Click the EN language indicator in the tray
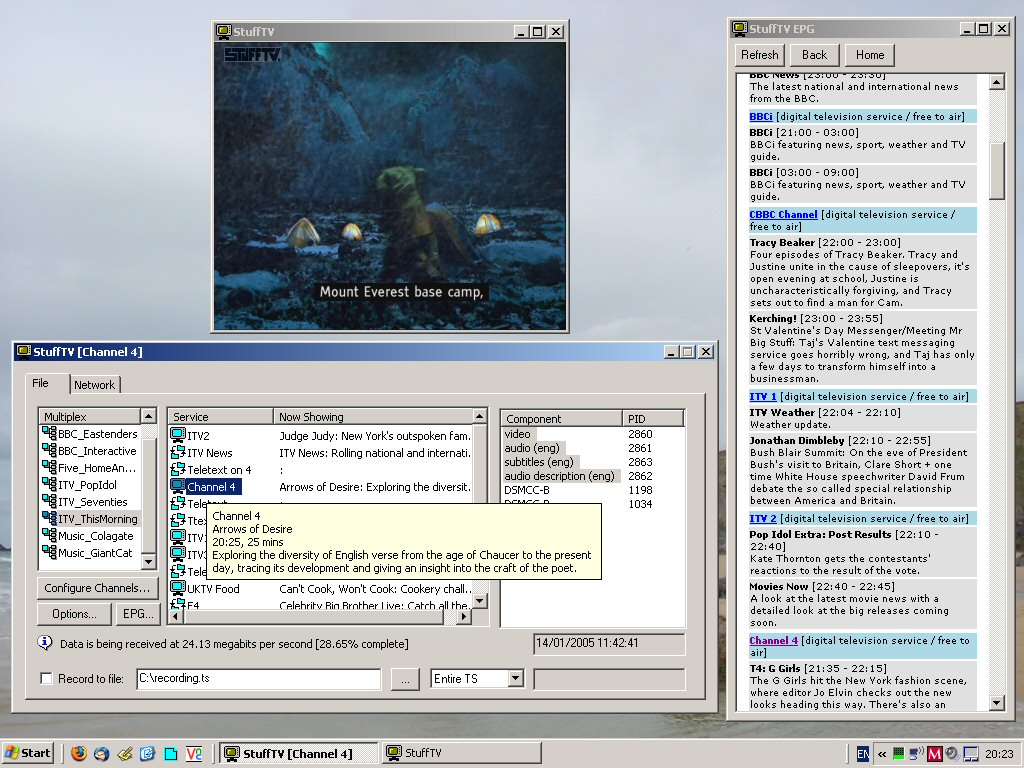Screen dimensions: 1024x768 pyautogui.click(x=863, y=754)
